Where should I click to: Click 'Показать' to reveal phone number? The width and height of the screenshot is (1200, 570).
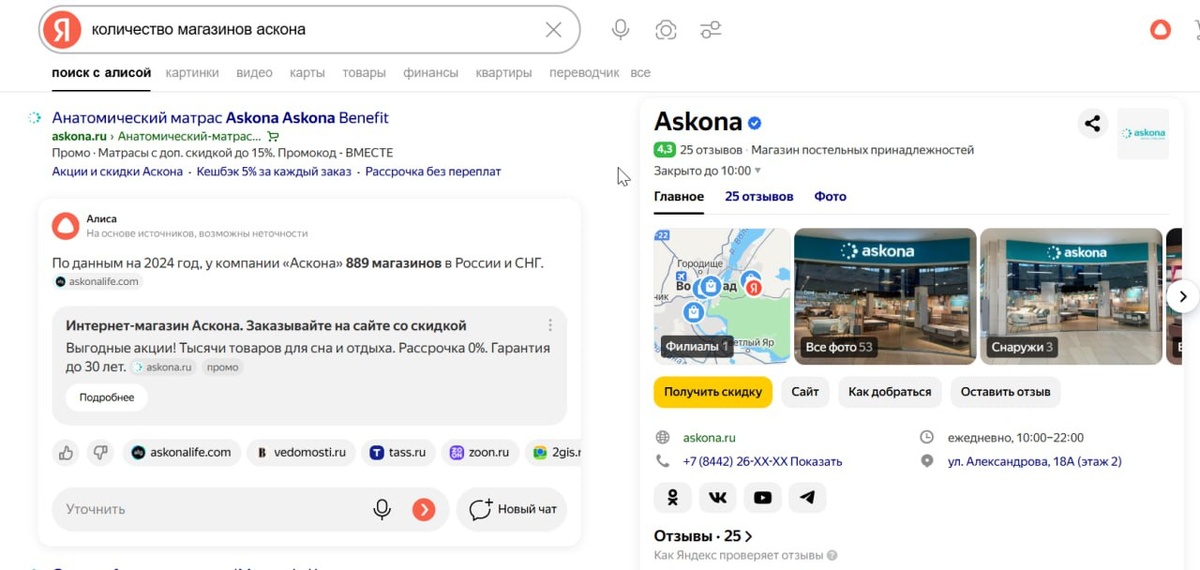[816, 462]
